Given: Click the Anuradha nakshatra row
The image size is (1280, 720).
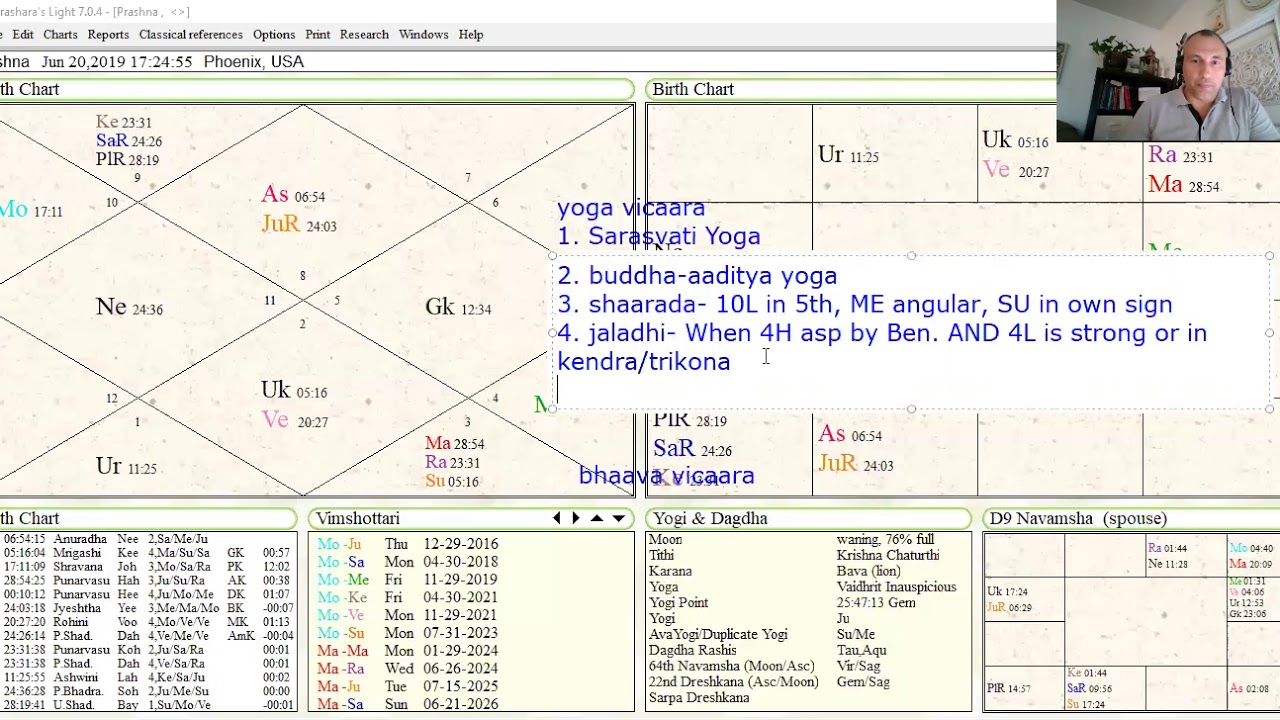Looking at the screenshot, I should click(145, 539).
